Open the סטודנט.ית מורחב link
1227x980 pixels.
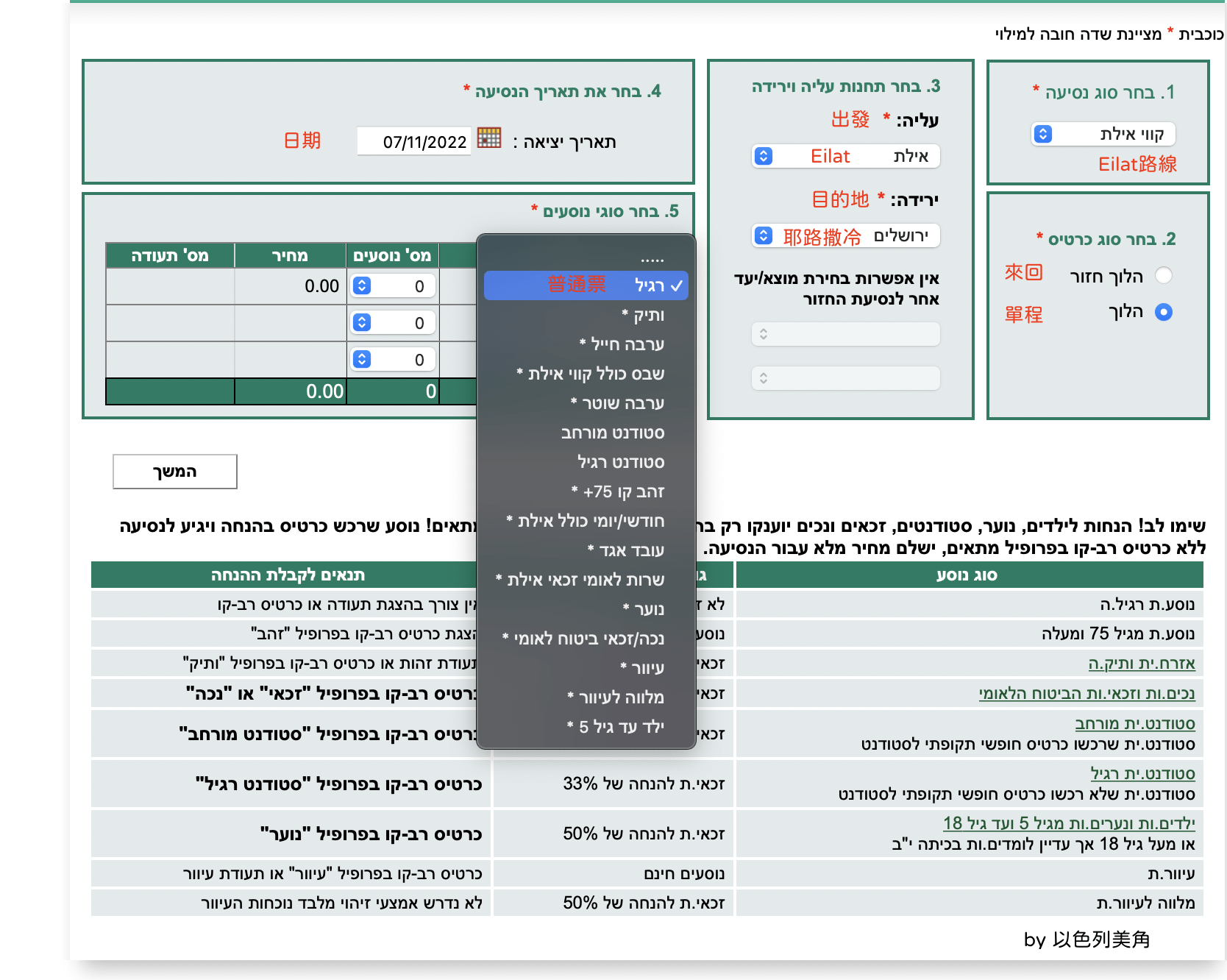coord(1135,724)
